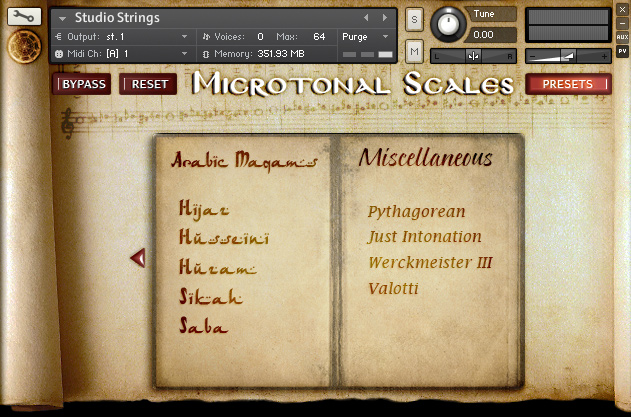Select Werckmeister III tuning
The image size is (631, 417).
[x=430, y=262]
